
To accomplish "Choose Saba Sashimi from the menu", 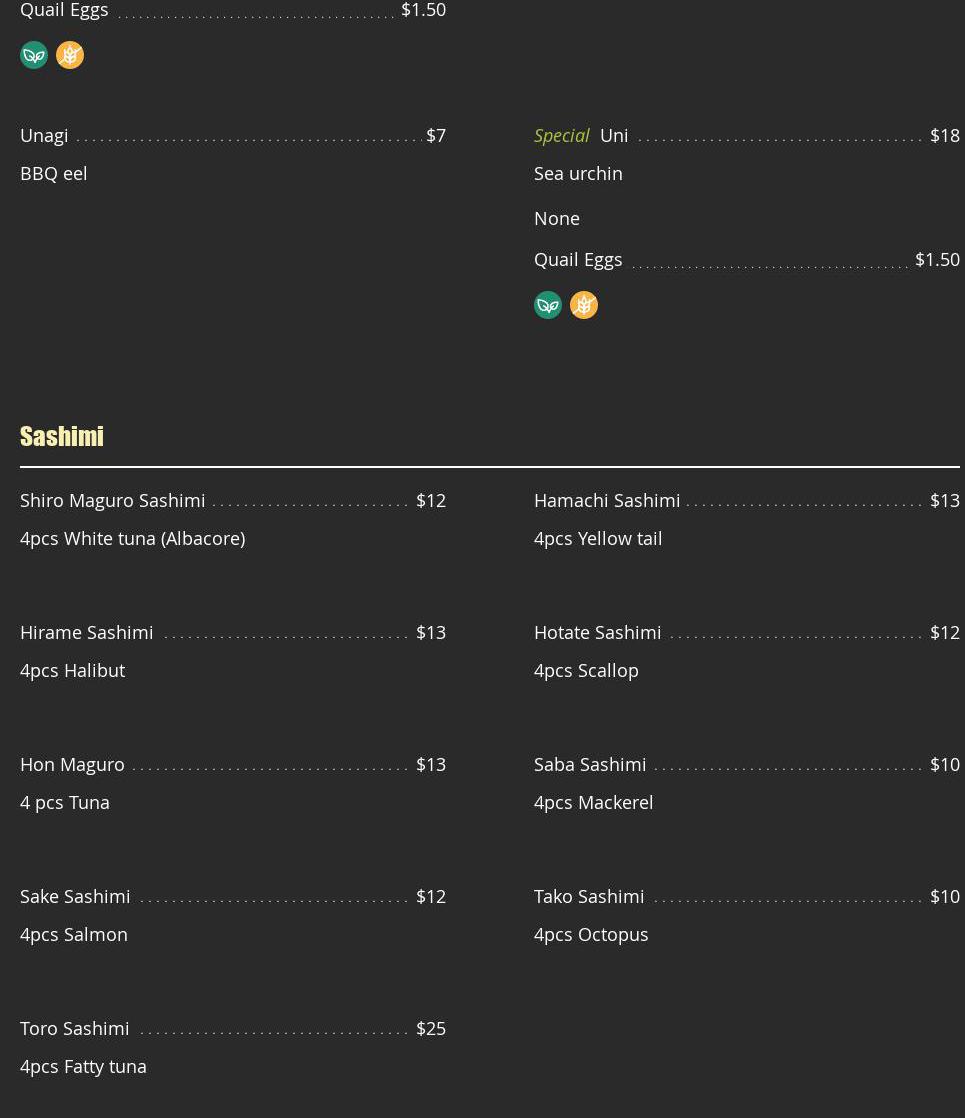I will coord(590,764).
